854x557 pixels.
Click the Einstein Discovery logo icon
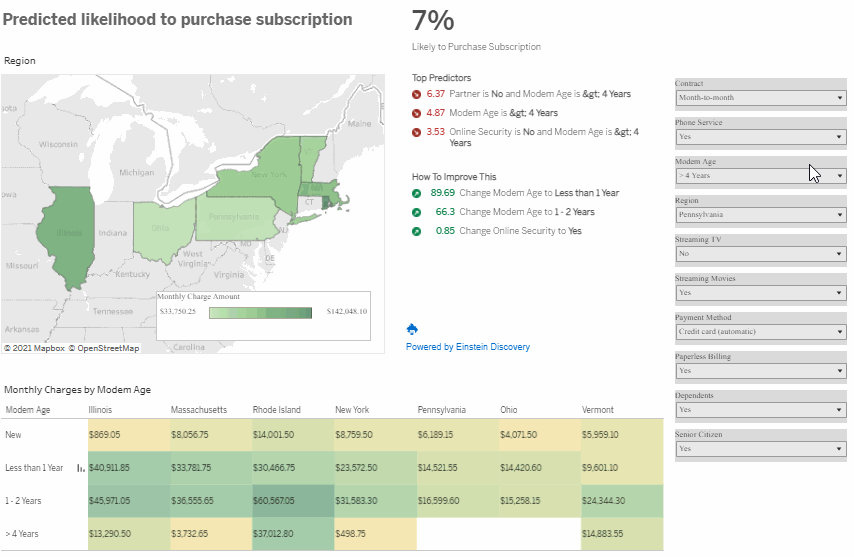coord(412,329)
